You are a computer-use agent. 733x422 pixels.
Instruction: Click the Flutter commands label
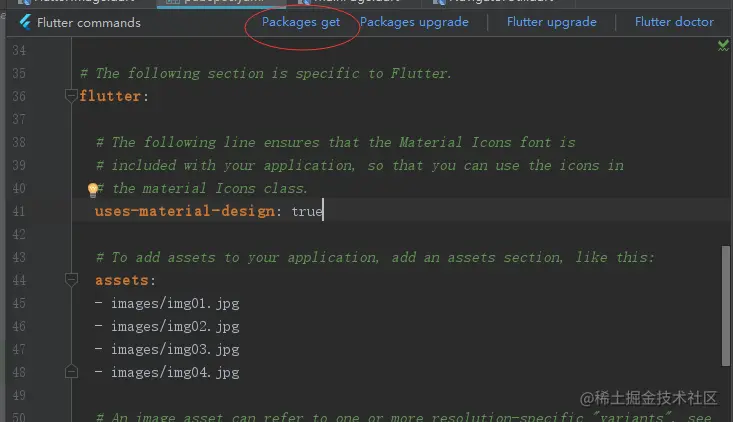(x=89, y=22)
